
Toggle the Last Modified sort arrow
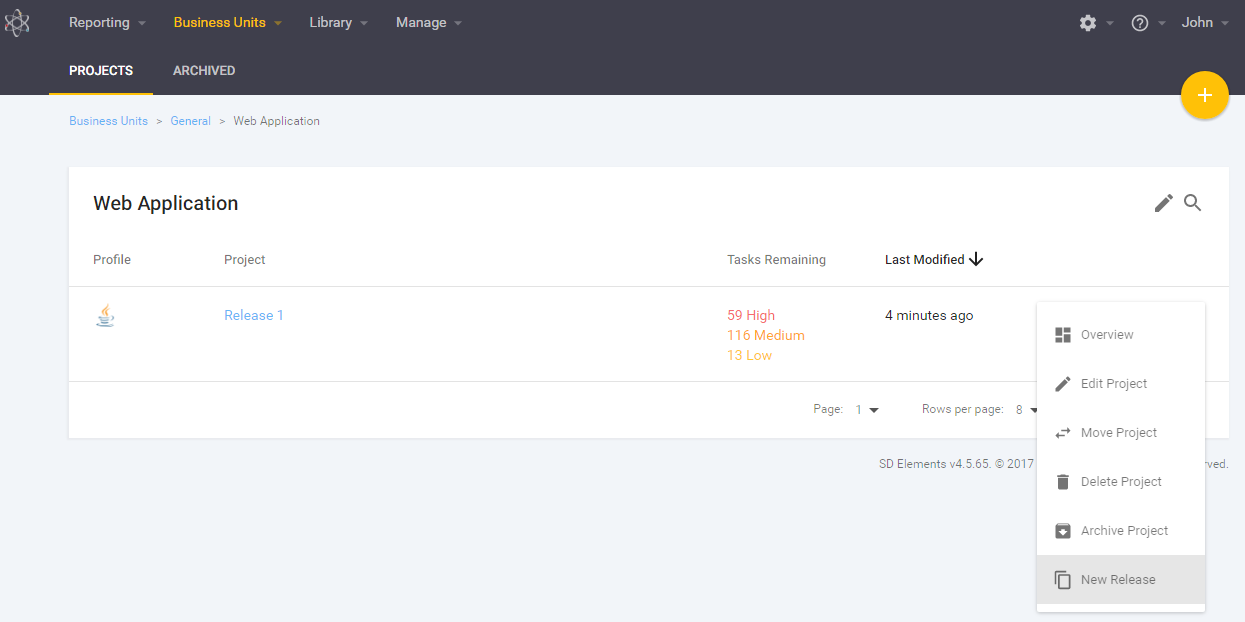(977, 260)
